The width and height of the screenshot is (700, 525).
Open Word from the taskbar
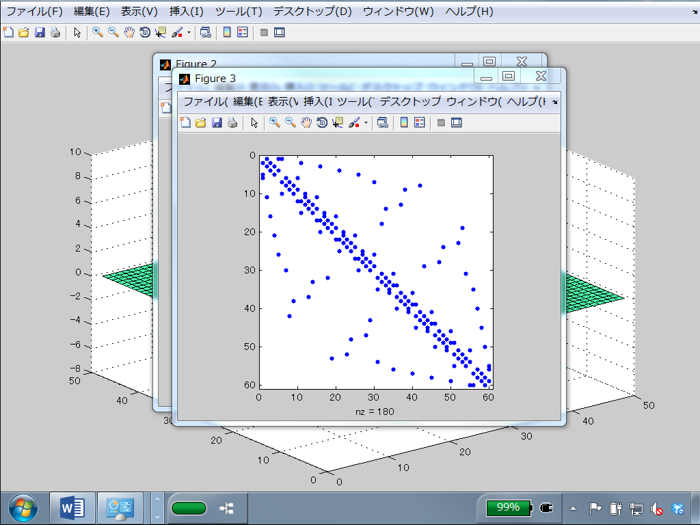73,508
